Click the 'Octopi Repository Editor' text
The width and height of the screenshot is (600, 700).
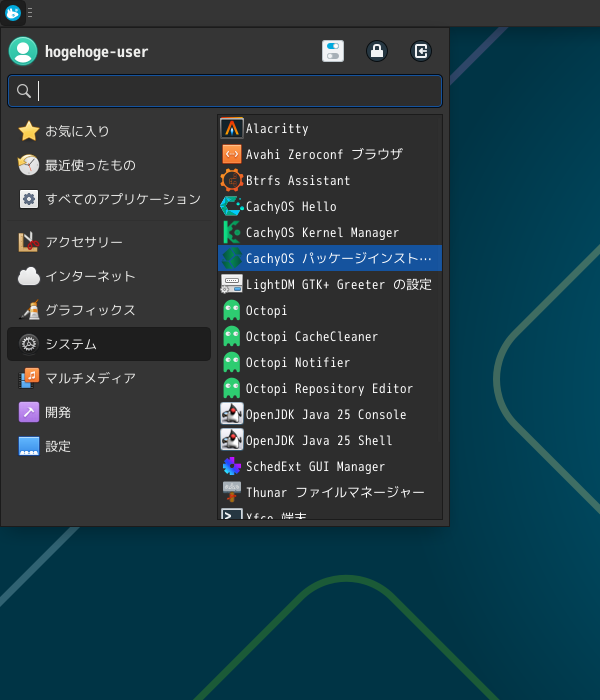click(329, 388)
